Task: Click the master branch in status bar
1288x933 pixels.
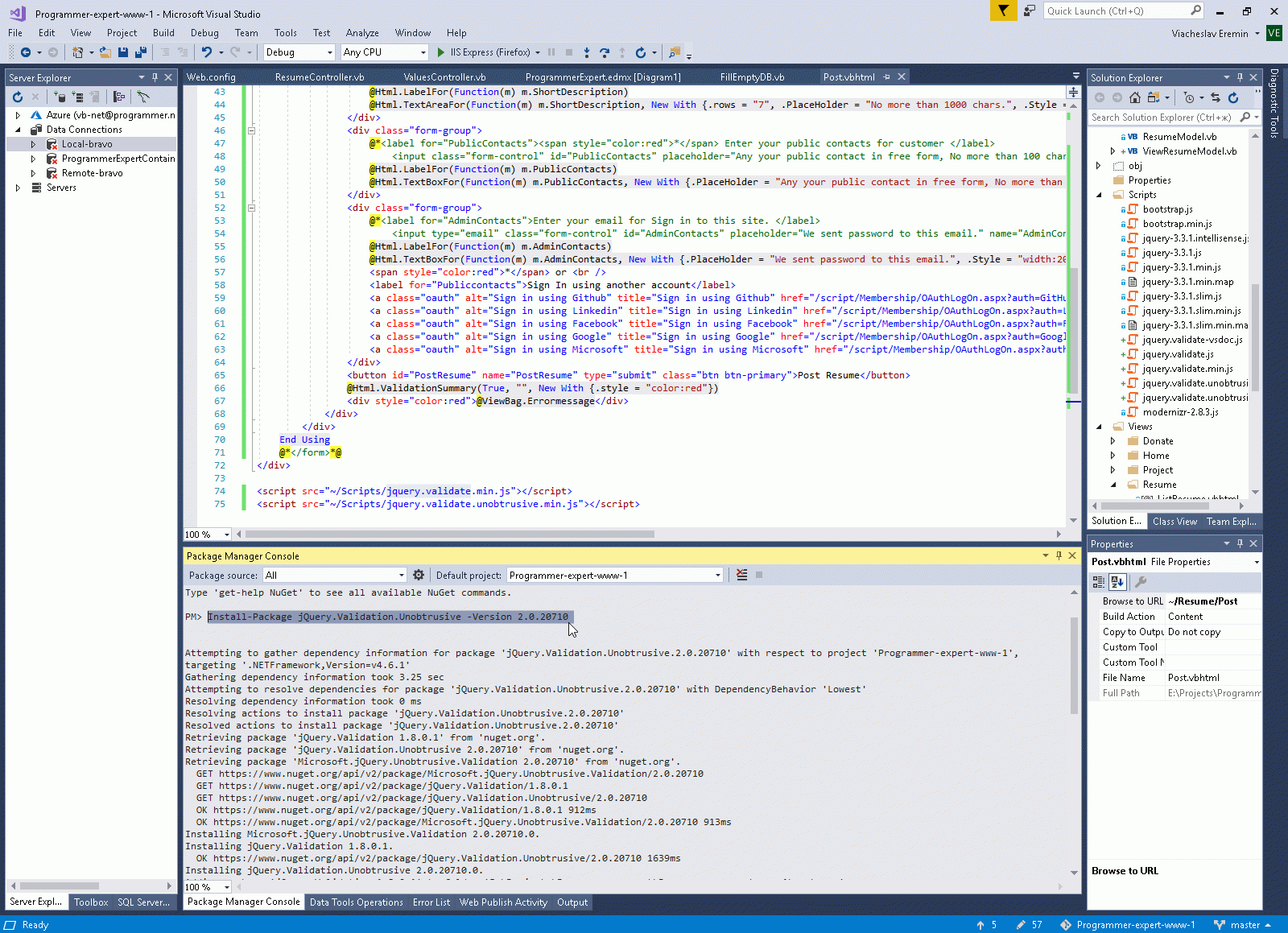Action: pyautogui.click(x=1244, y=925)
